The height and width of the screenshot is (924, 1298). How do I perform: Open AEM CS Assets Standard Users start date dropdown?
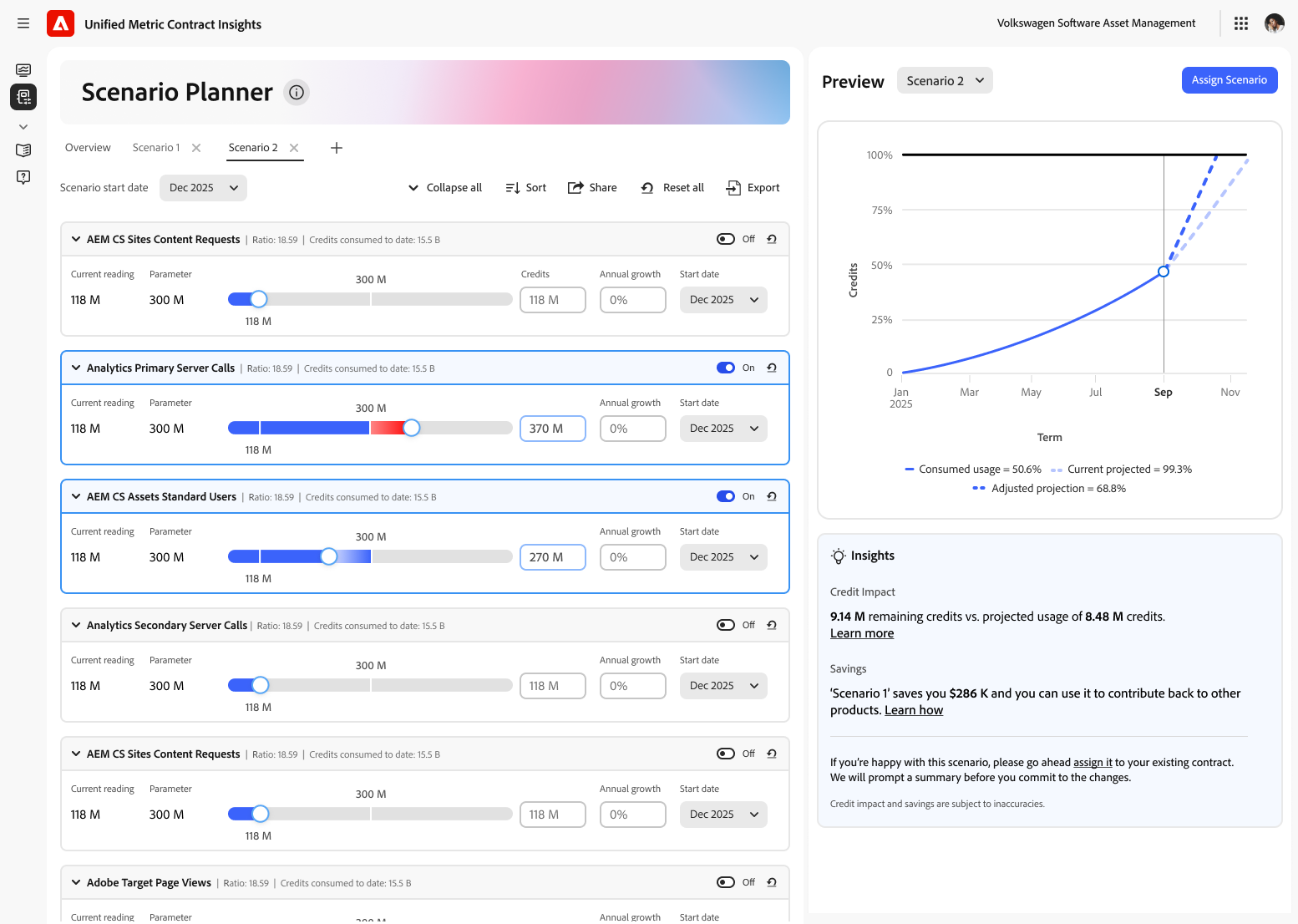(x=723, y=557)
